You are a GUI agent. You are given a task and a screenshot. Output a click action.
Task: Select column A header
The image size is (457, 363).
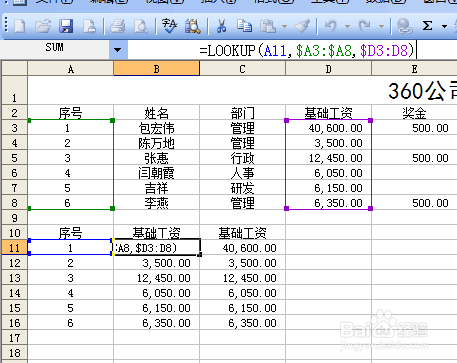coord(71,69)
